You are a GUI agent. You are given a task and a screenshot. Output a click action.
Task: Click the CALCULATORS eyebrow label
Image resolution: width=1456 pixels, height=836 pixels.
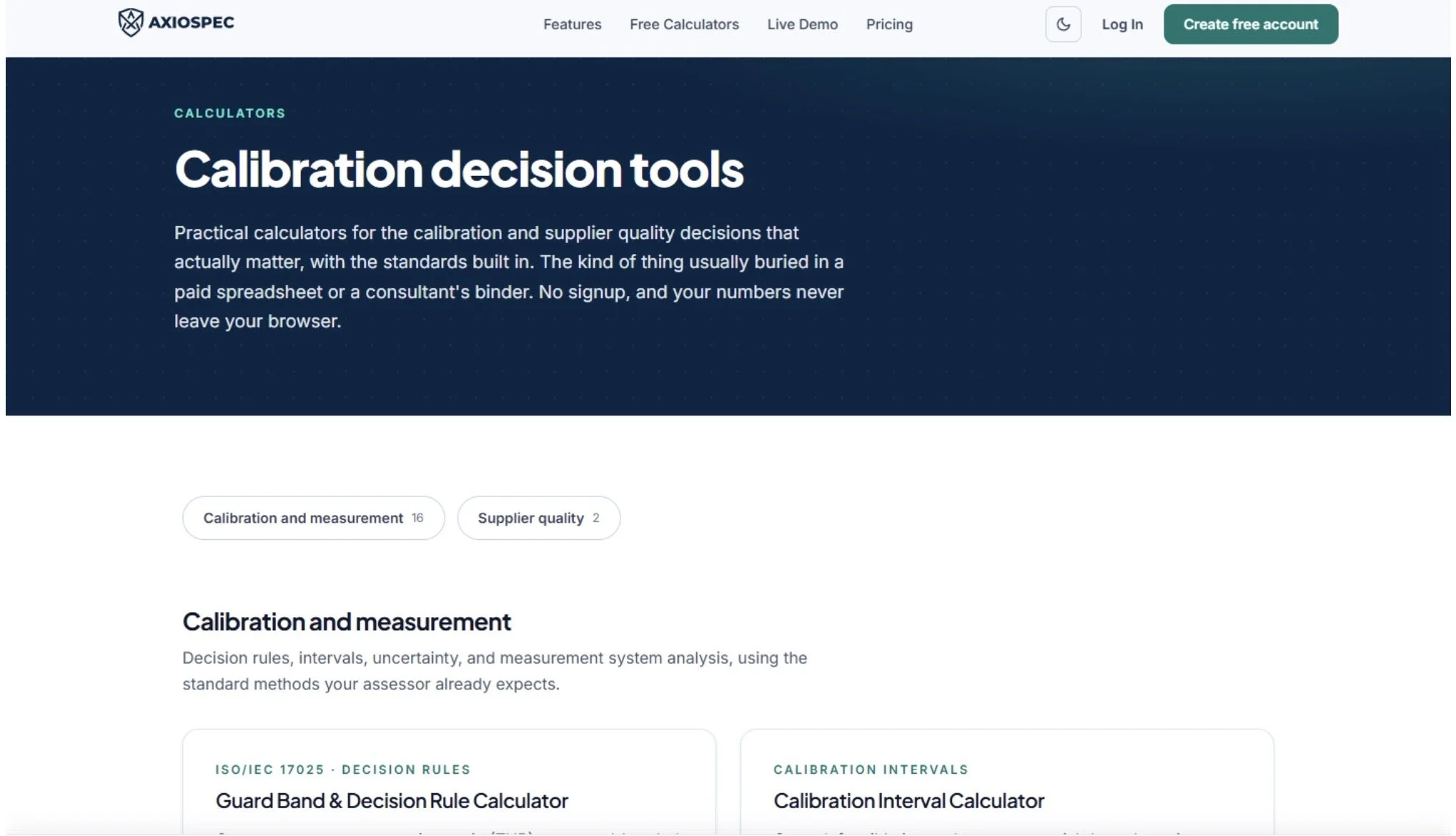click(229, 113)
